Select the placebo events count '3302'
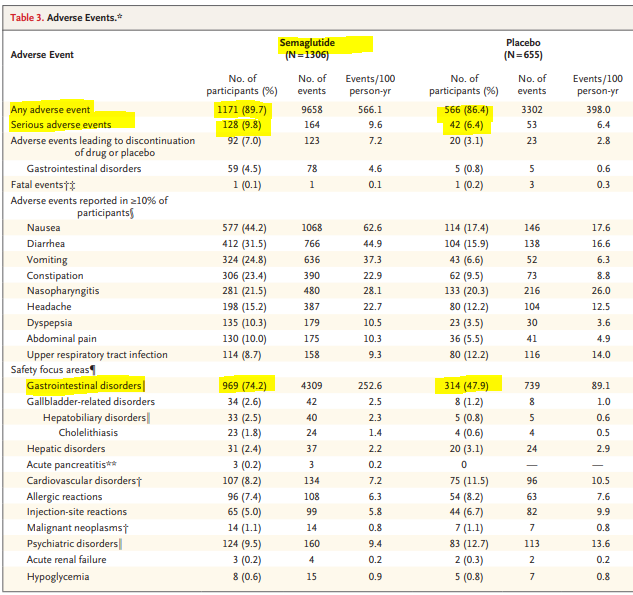Image resolution: width=633 pixels, height=595 pixels. point(532,110)
